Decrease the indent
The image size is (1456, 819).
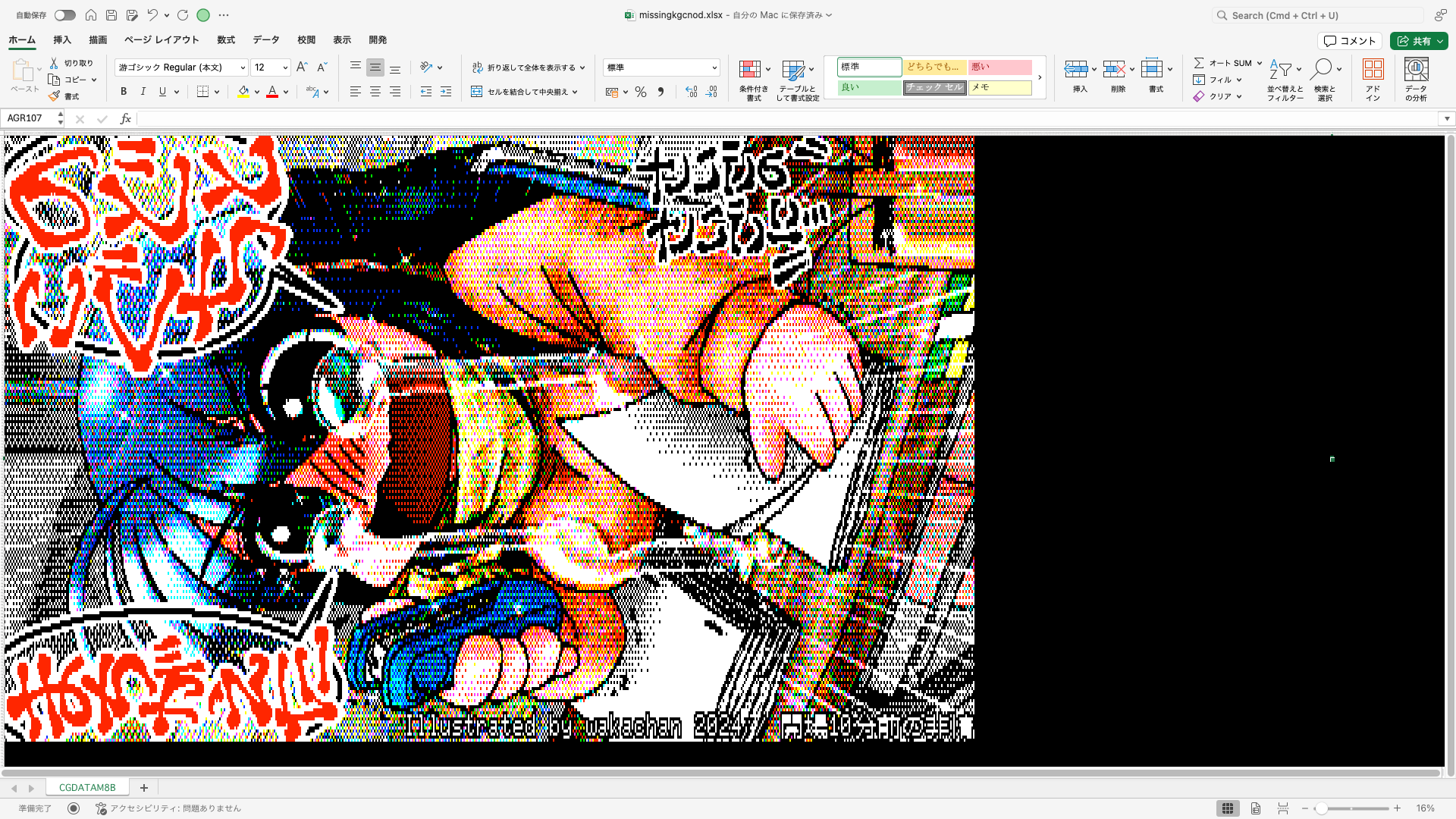(426, 92)
